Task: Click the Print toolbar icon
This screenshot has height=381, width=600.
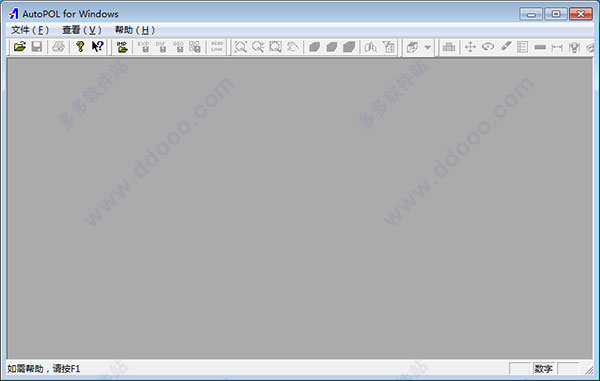Action: coord(59,47)
